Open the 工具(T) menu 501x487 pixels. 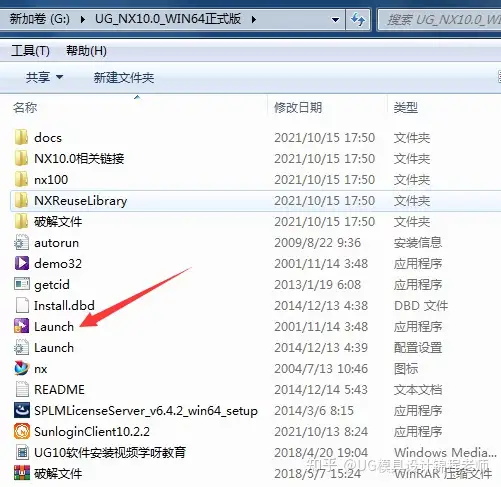30,51
